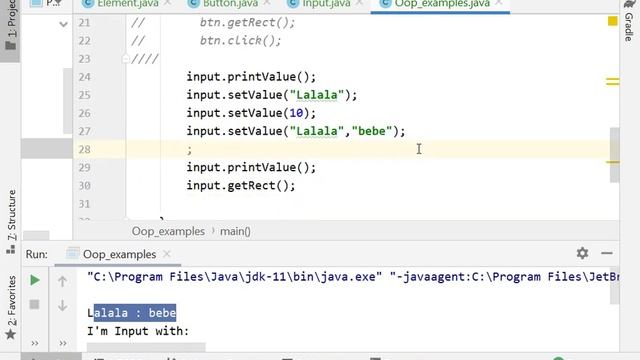
Task: Rerun Oop_examples with green play button
Action: click(35, 280)
